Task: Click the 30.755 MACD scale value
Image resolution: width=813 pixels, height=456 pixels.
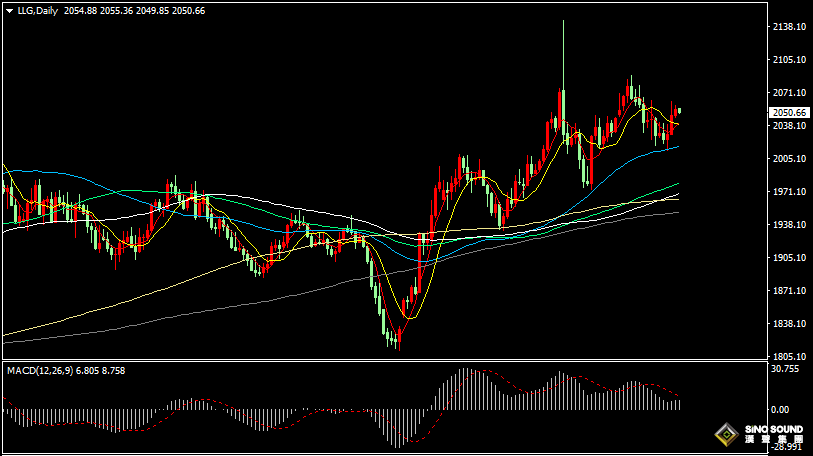Action: pos(787,369)
